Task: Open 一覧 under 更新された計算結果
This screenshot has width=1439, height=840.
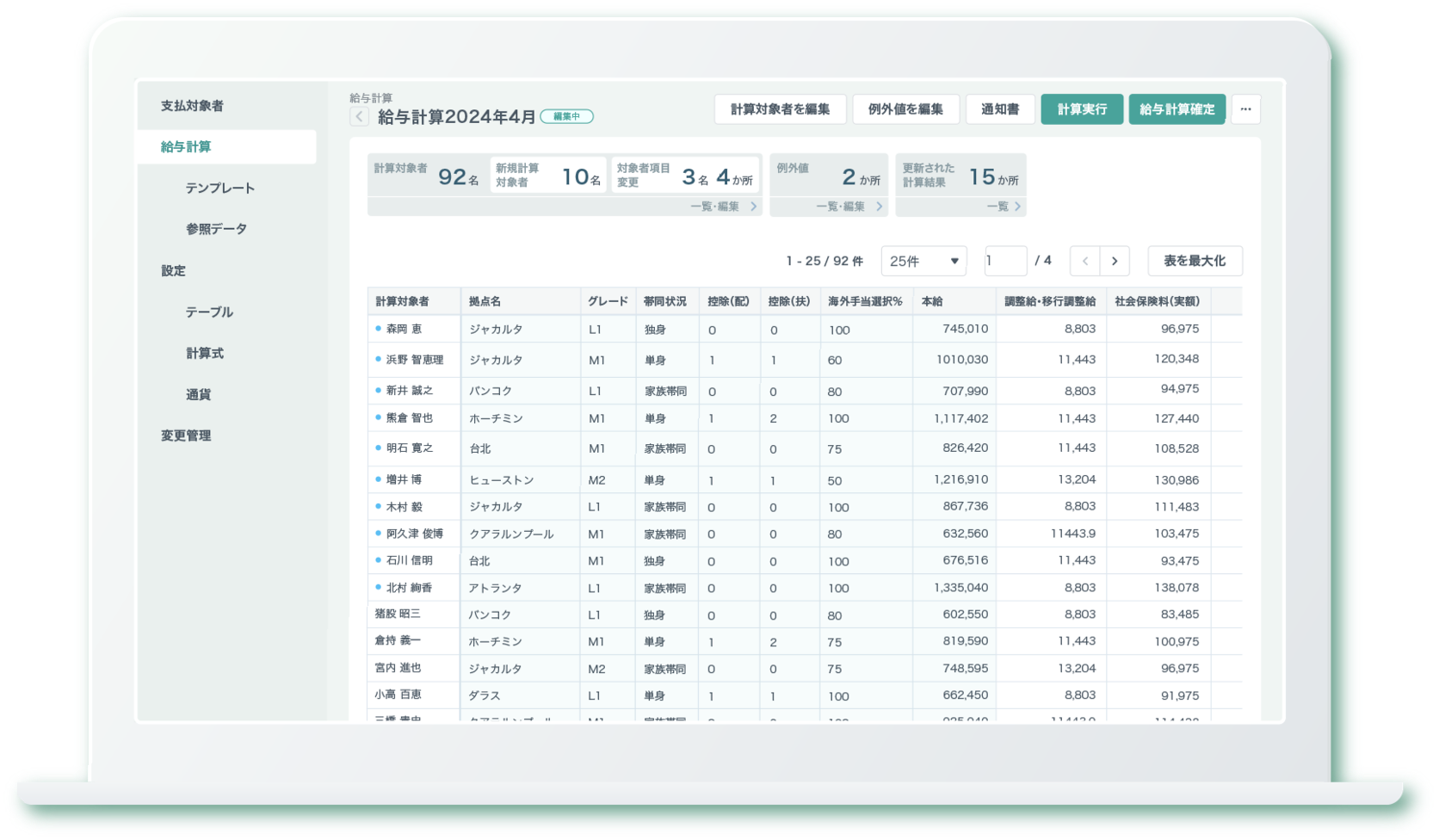Action: pos(1004,207)
